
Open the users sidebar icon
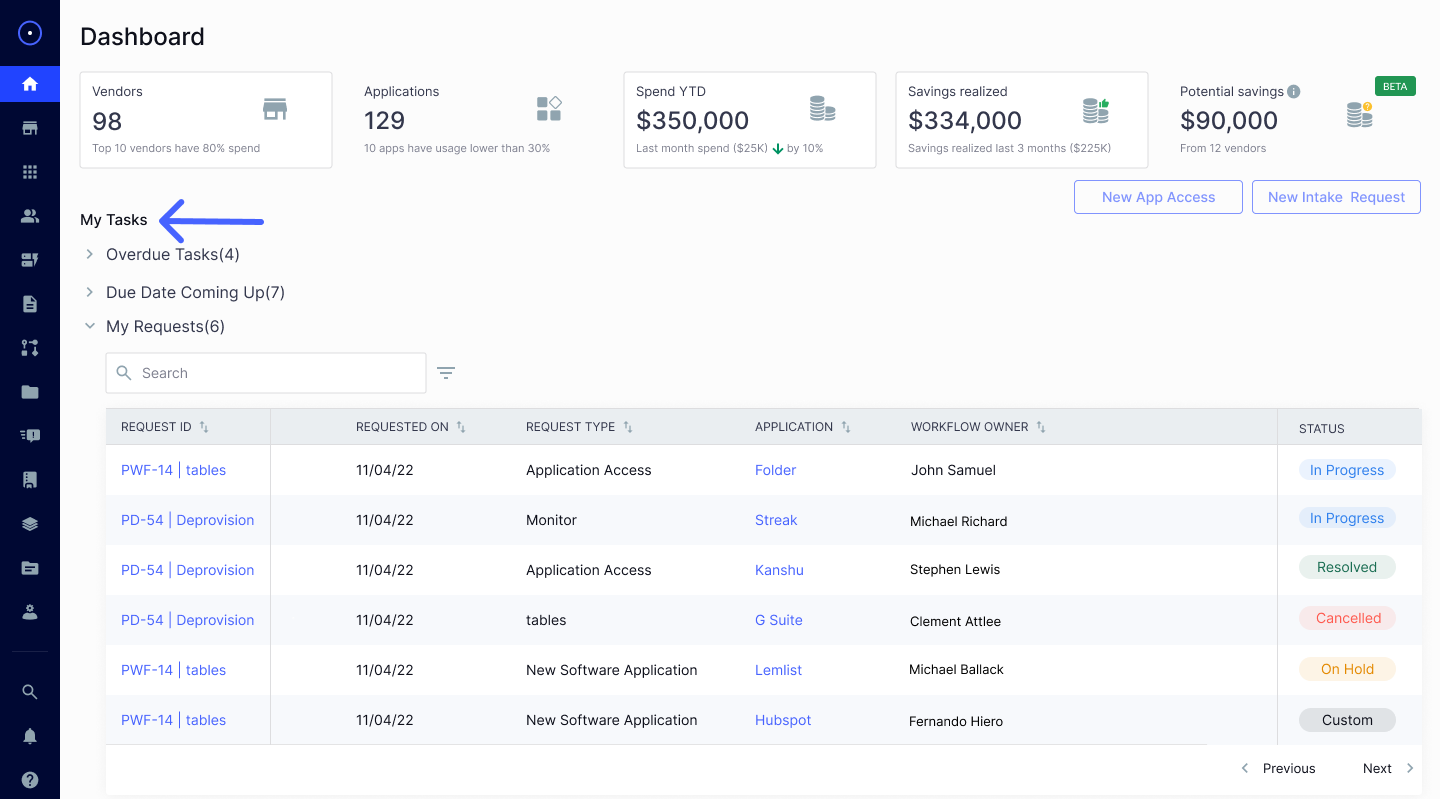click(30, 216)
